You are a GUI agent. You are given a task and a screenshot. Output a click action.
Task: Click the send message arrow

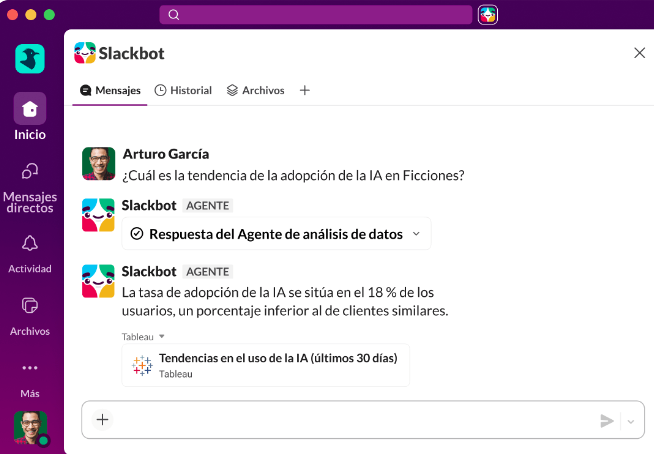pos(607,421)
